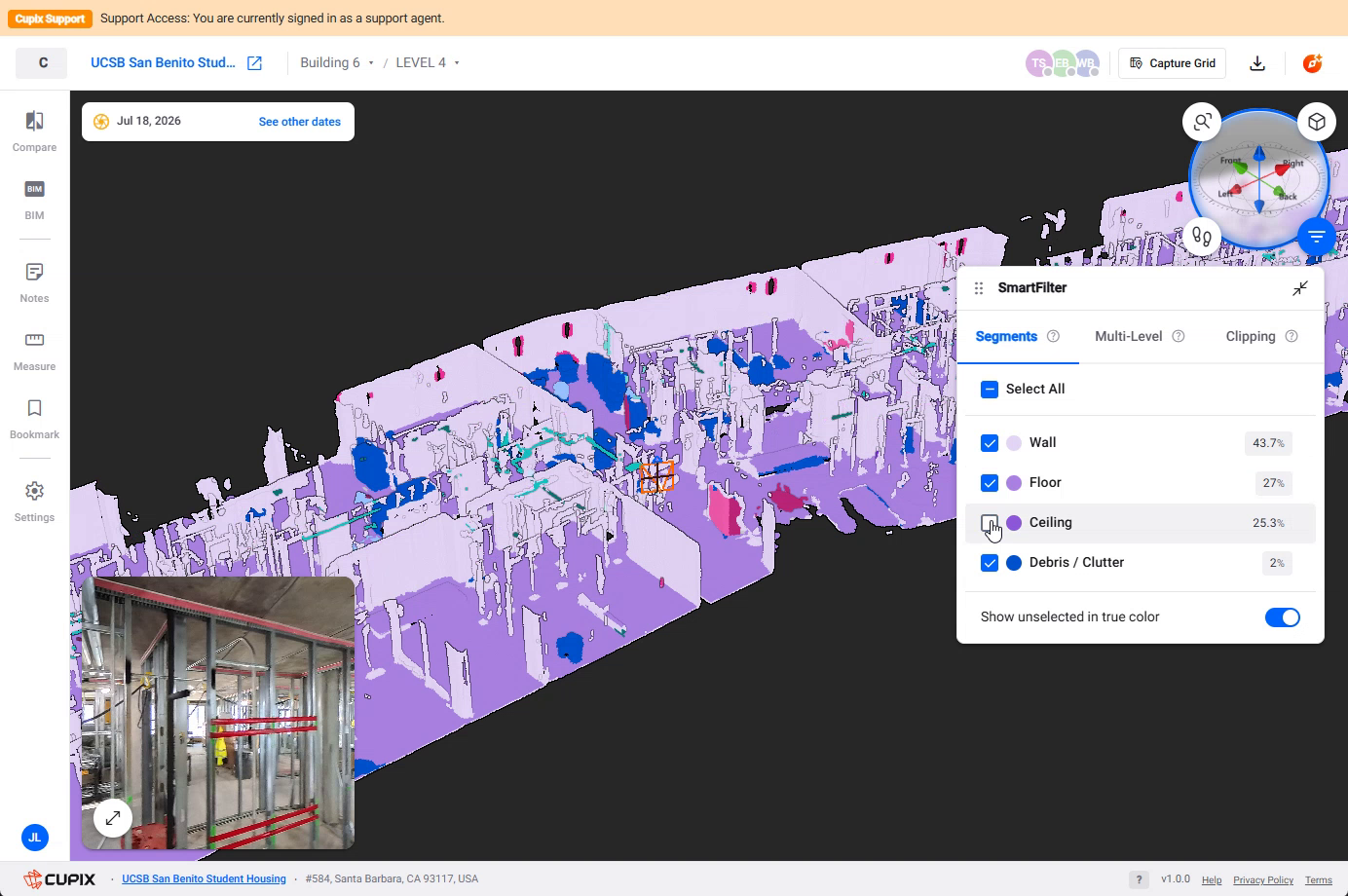Uncheck the Wall segment checkbox
The image size is (1348, 896).
990,443
